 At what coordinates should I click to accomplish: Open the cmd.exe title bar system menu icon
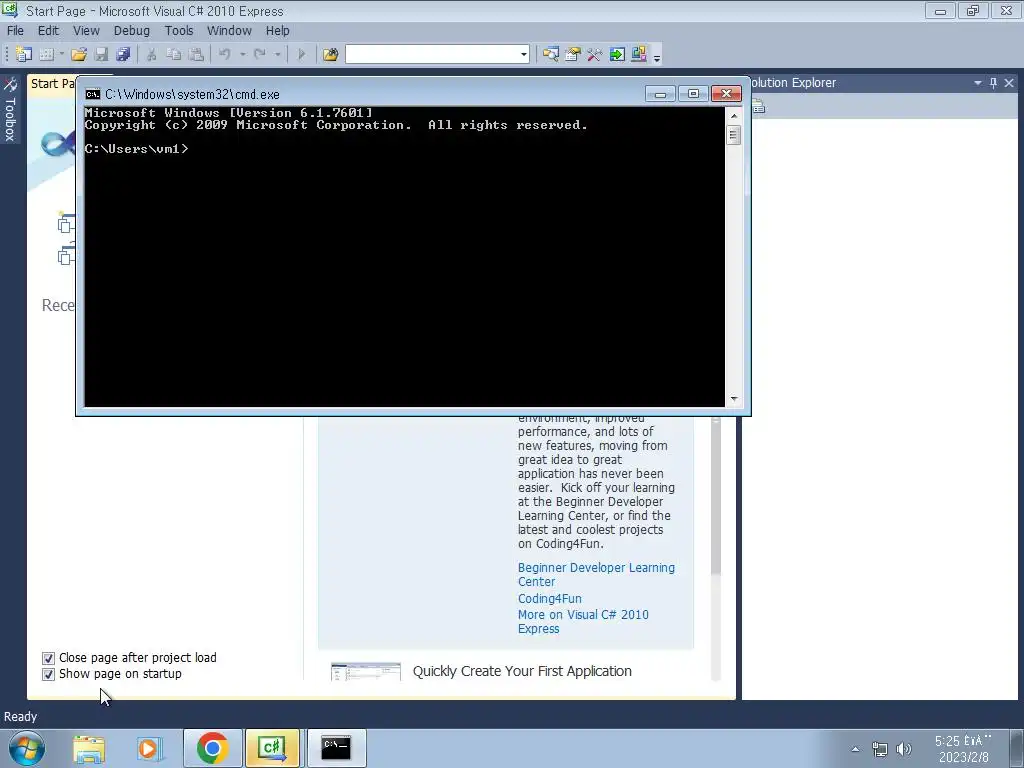coord(93,94)
